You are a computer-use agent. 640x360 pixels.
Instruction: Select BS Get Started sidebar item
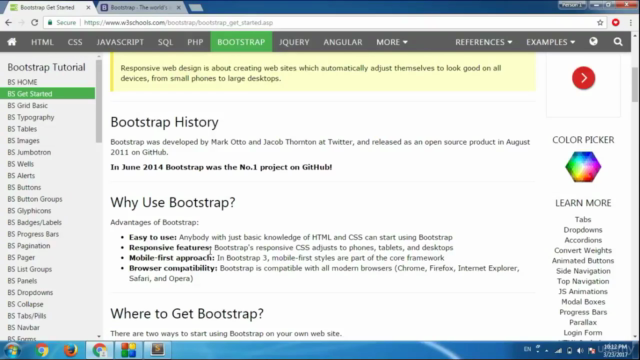[x=47, y=93]
